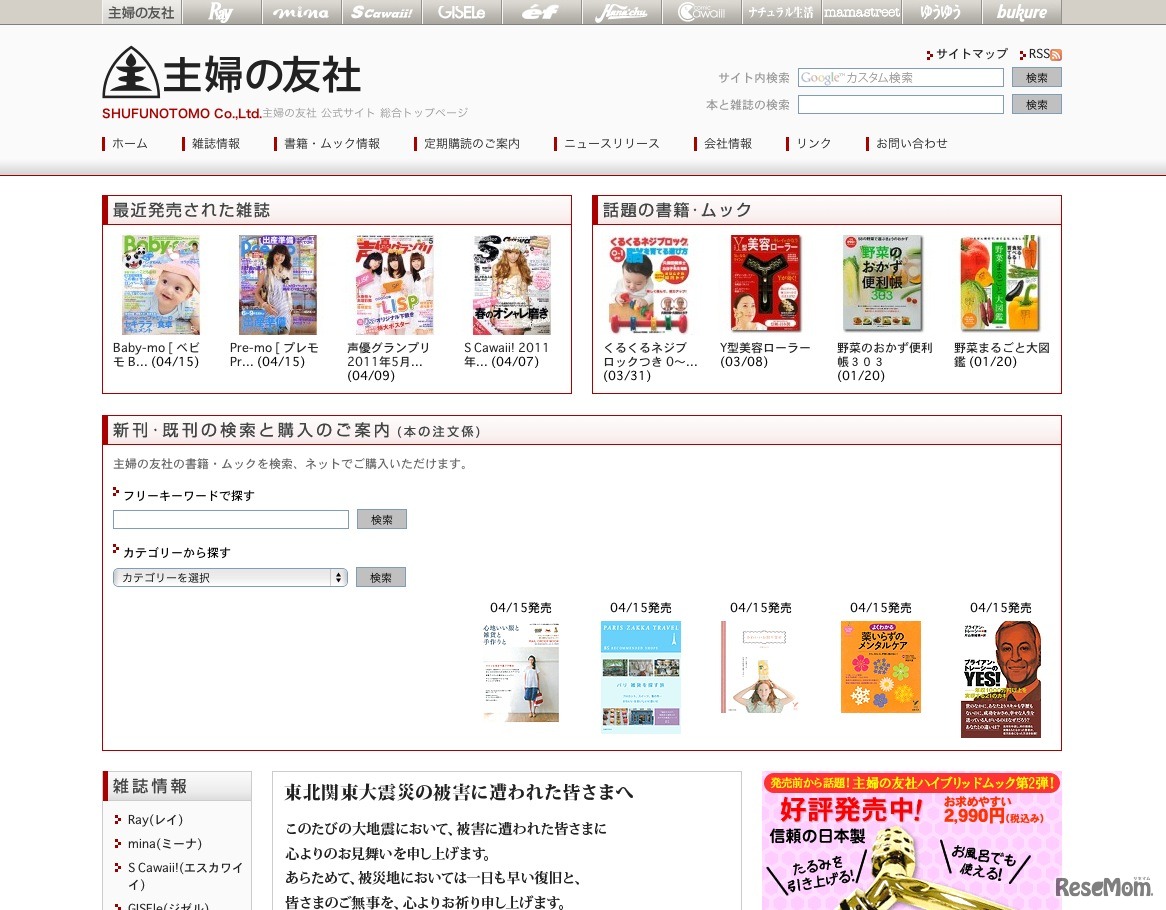The height and width of the screenshot is (910, 1166).
Task: Open the ゆうゆう logo in top bar
Action: 941,12
